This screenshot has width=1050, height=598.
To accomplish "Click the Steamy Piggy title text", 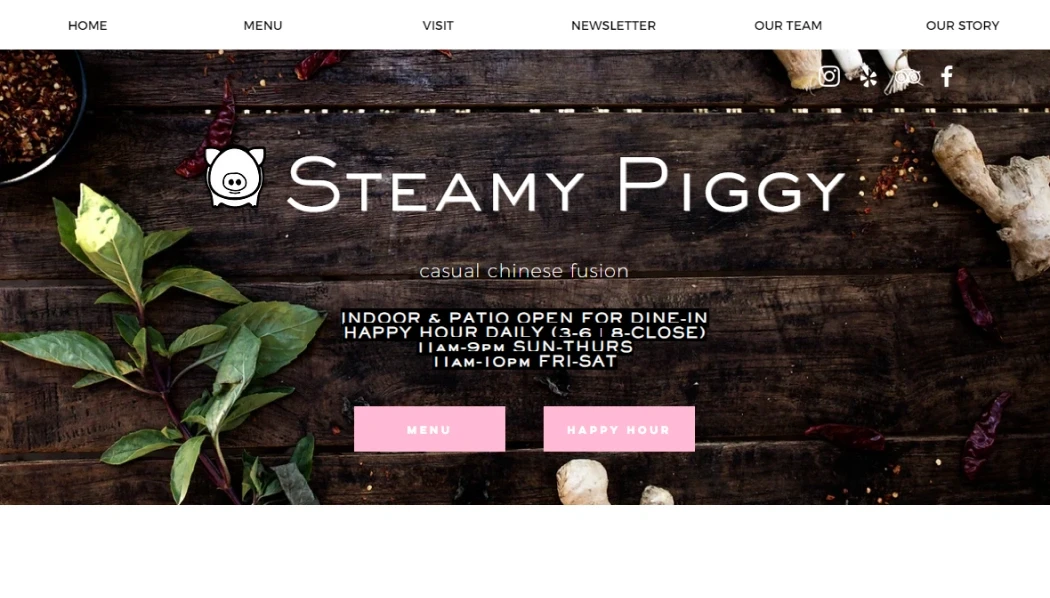I will click(x=566, y=184).
